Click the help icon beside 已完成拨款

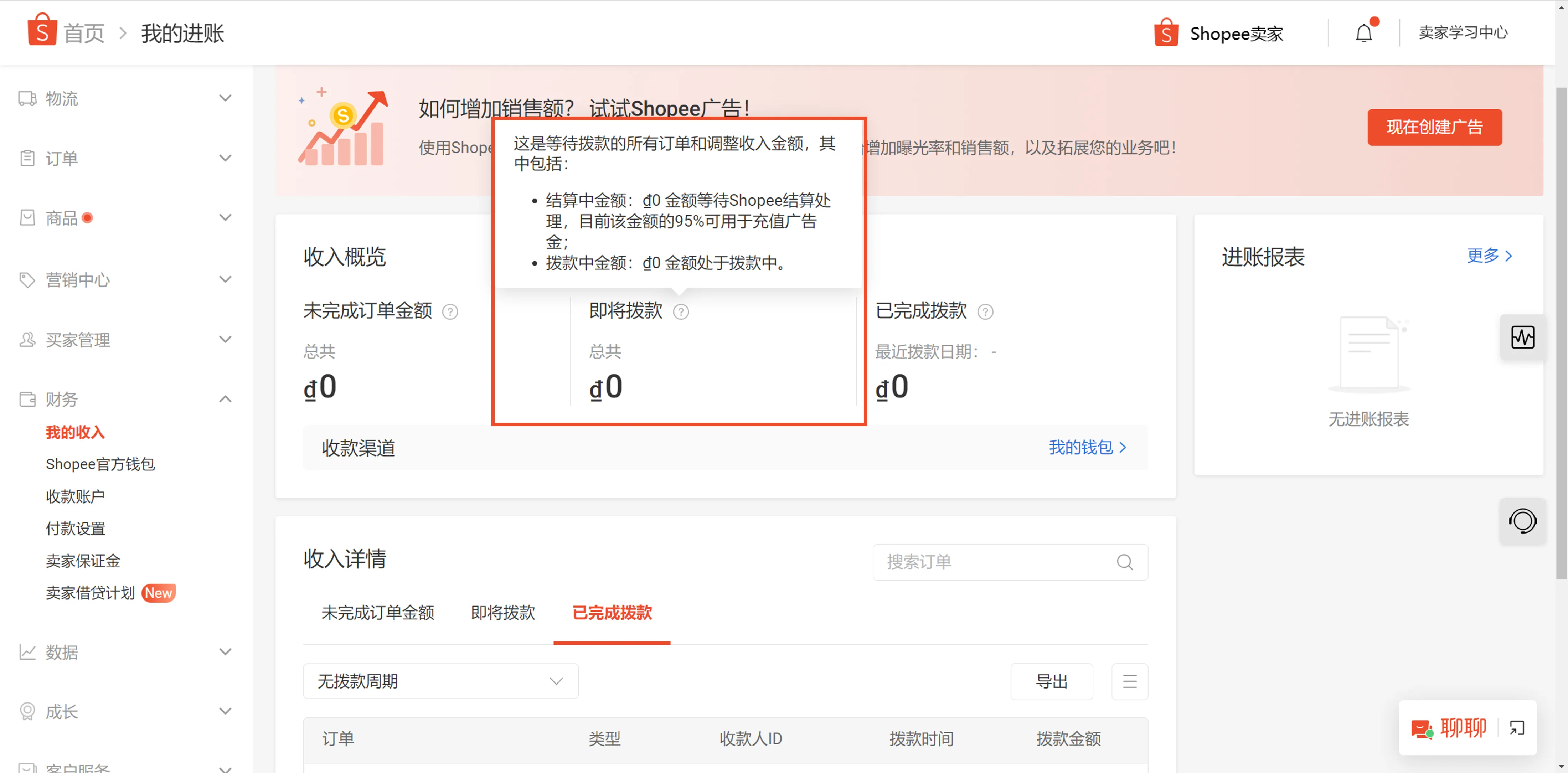click(985, 311)
